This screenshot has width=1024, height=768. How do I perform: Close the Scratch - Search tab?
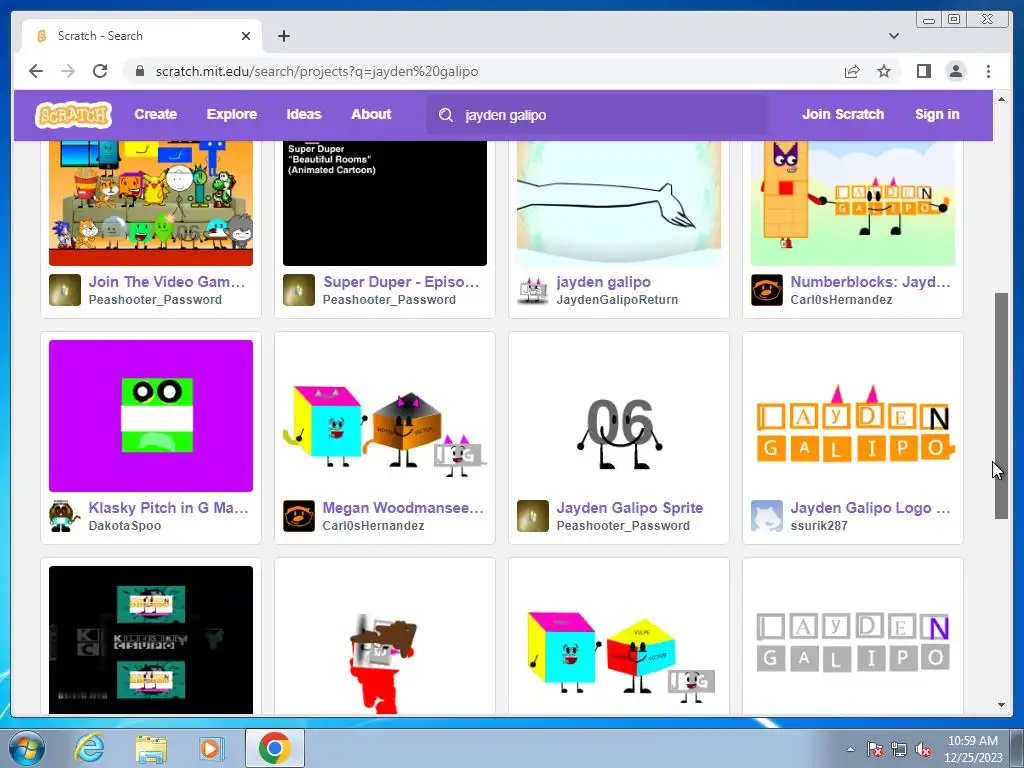pos(246,36)
